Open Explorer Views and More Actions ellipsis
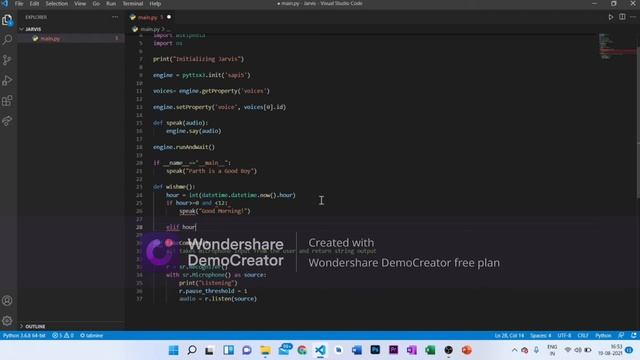The width and height of the screenshot is (640, 360). click(x=115, y=17)
